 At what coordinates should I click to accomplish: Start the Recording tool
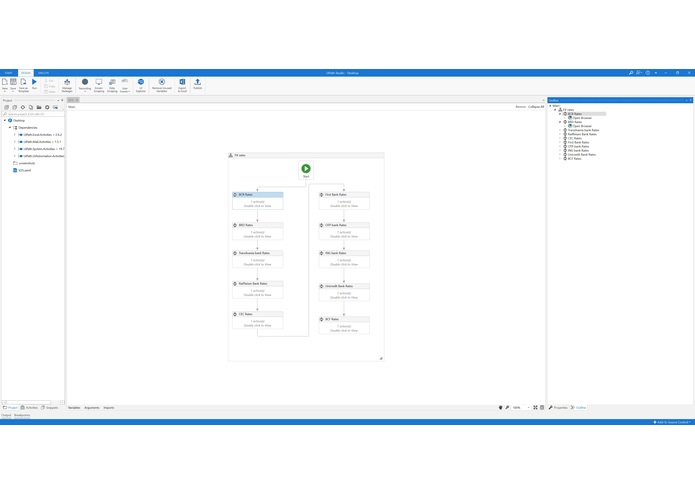click(85, 85)
